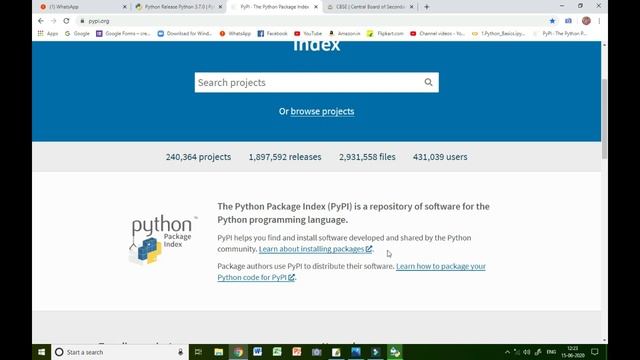Open the Google Forms bookmark

(123, 33)
